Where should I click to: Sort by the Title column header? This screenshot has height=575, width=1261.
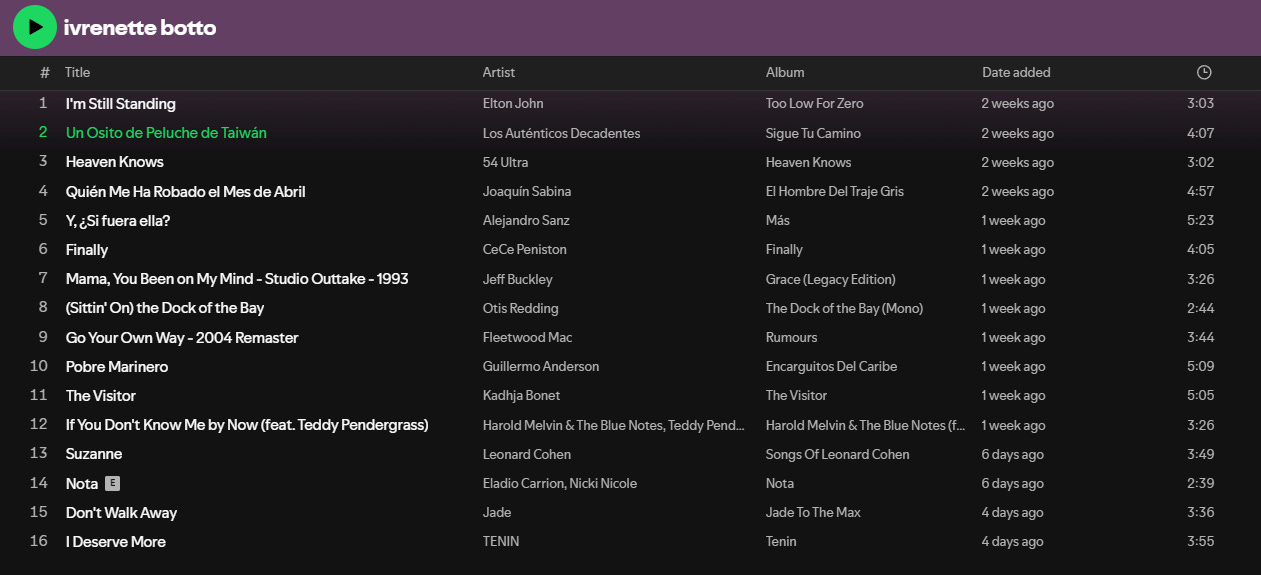(x=77, y=72)
